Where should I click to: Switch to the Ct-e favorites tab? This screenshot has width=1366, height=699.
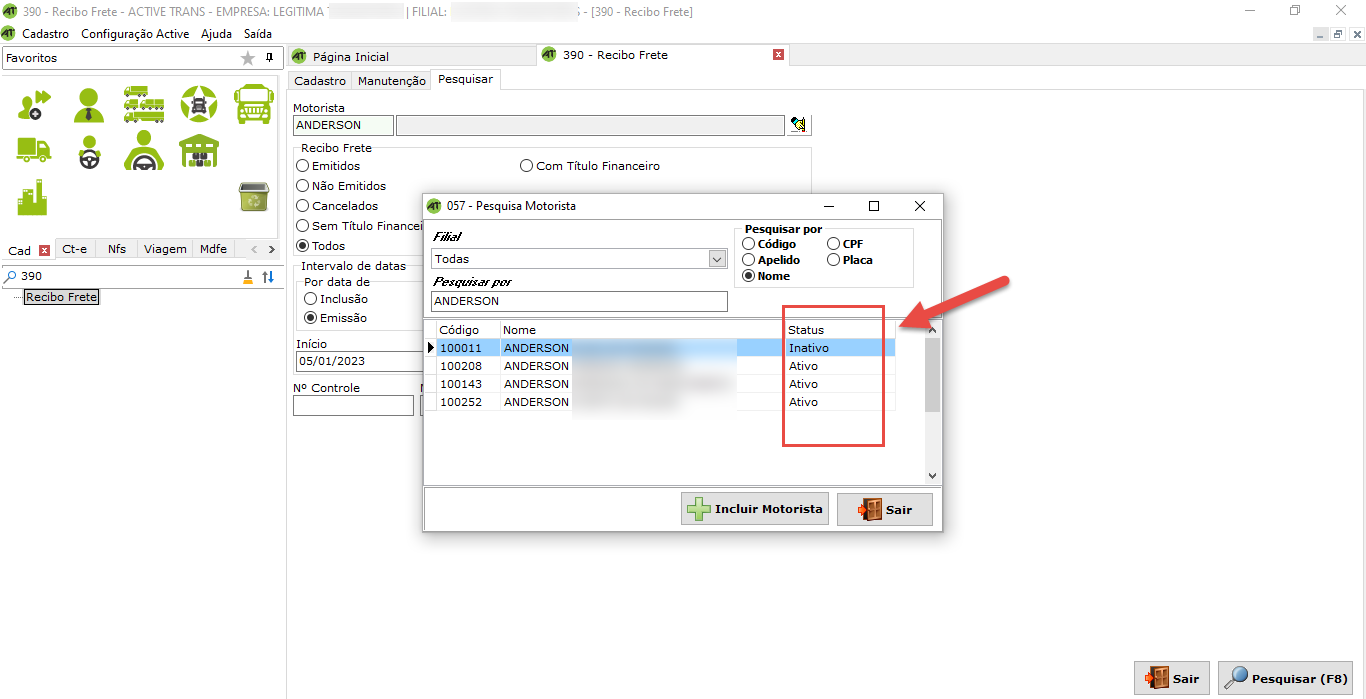[x=75, y=249]
